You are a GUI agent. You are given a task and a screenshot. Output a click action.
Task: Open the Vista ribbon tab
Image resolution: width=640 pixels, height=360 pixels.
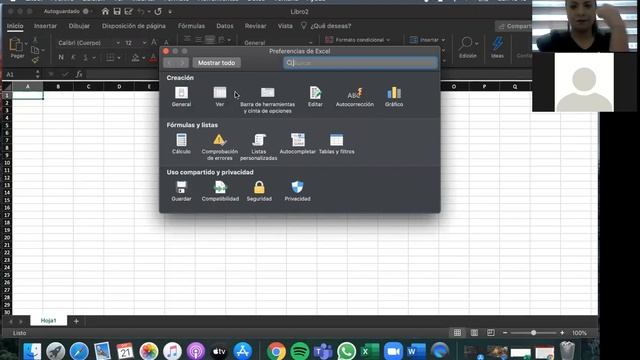point(285,26)
